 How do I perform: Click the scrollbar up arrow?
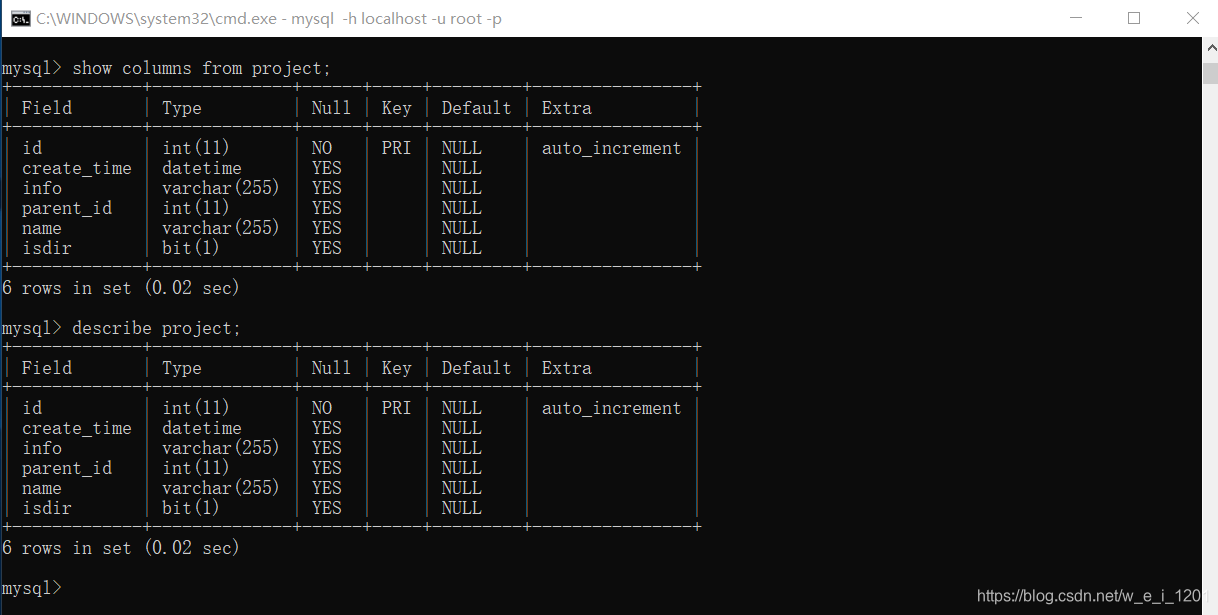pos(1209,46)
